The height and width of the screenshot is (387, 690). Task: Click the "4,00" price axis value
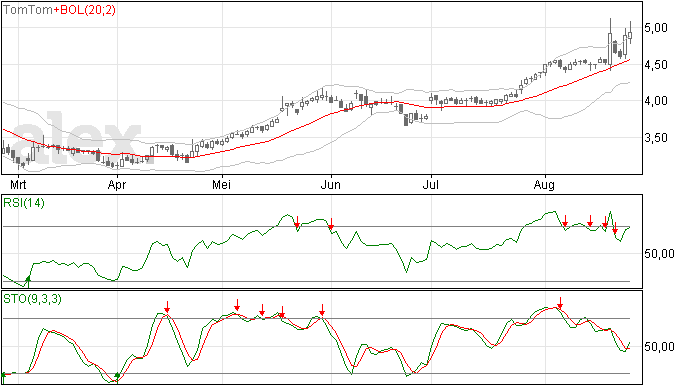coord(656,101)
